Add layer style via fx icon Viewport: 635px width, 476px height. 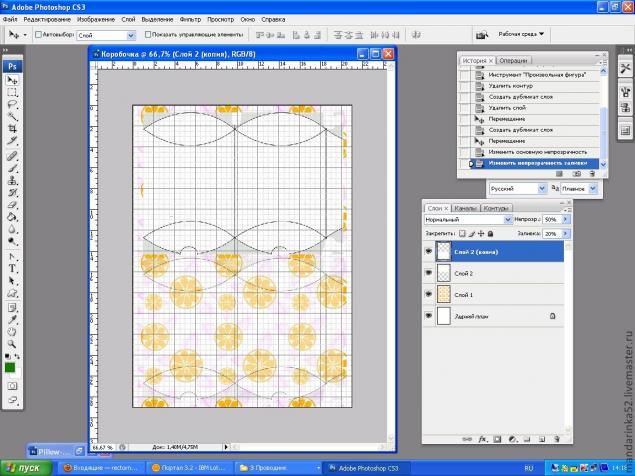coord(482,439)
